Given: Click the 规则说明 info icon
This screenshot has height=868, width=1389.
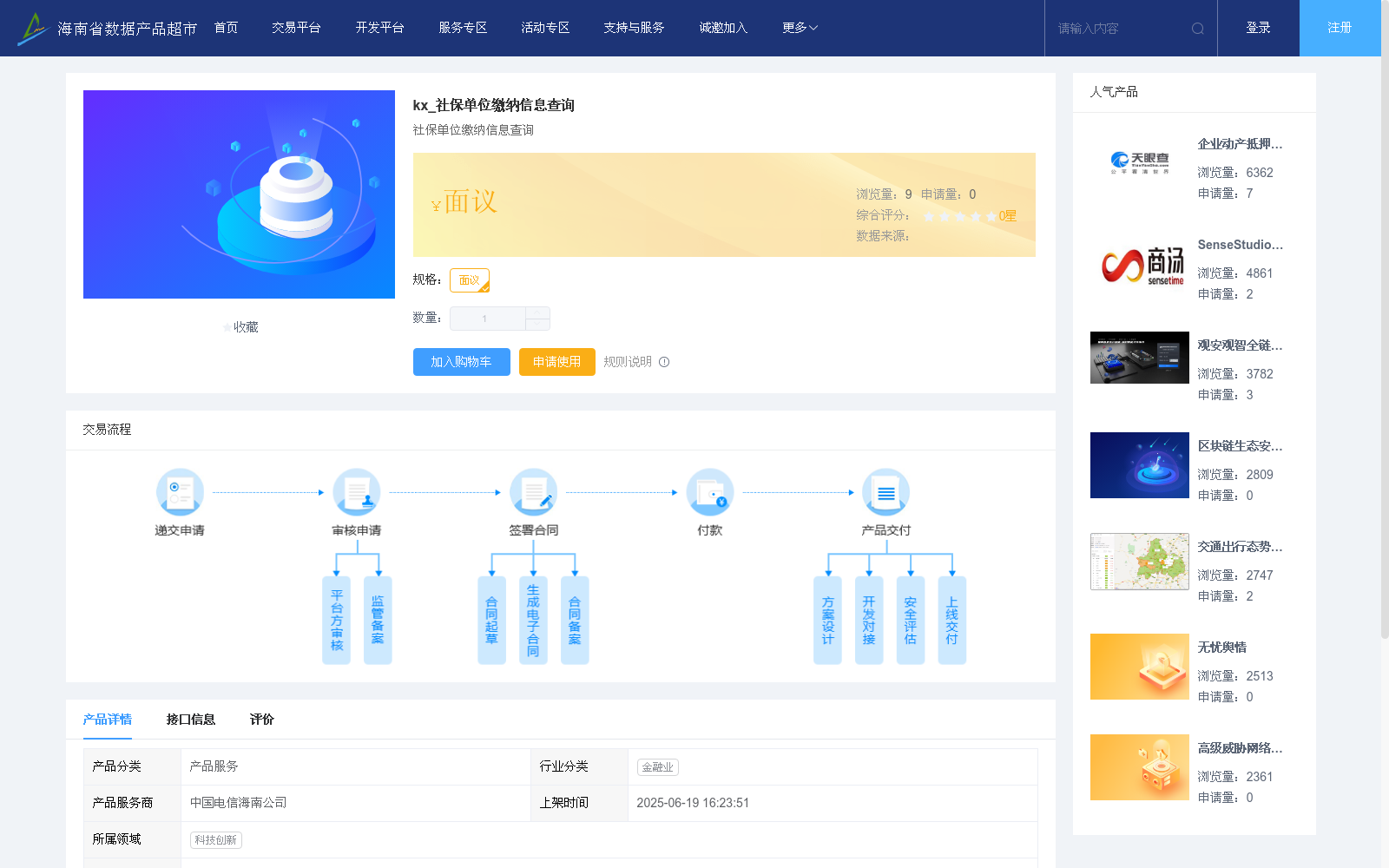Looking at the screenshot, I should click(664, 362).
